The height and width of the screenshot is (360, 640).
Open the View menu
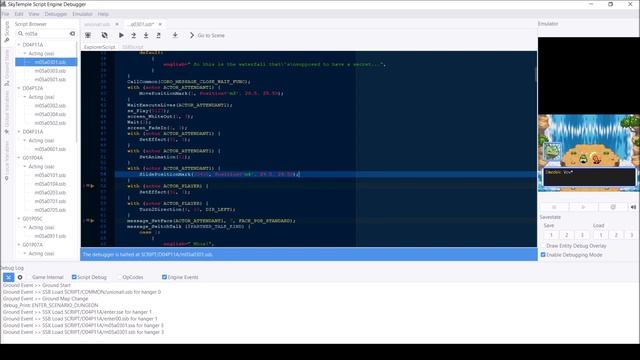click(x=34, y=14)
